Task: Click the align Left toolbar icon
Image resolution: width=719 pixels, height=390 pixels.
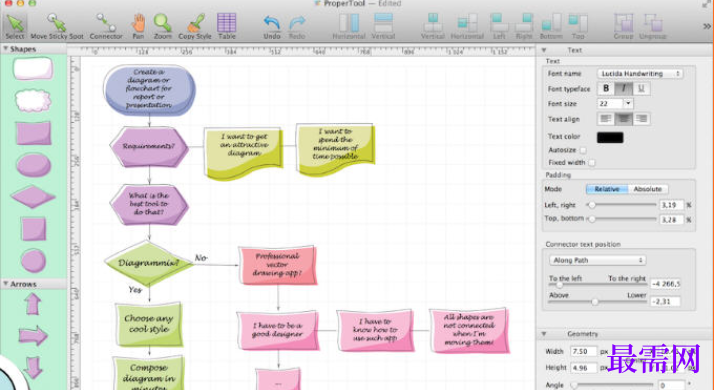Action: tap(499, 26)
